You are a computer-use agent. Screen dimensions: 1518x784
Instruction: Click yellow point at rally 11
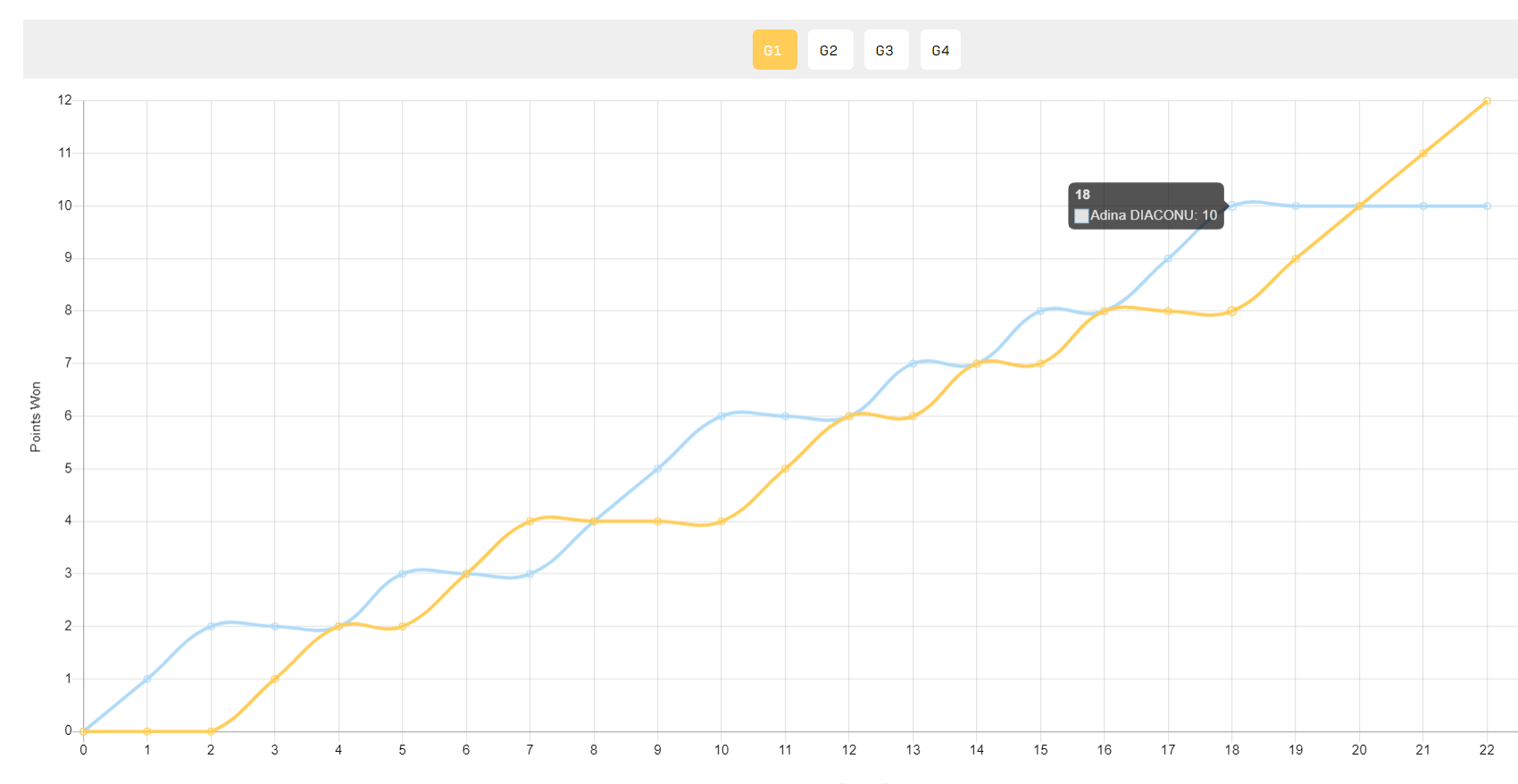pyautogui.click(x=785, y=469)
